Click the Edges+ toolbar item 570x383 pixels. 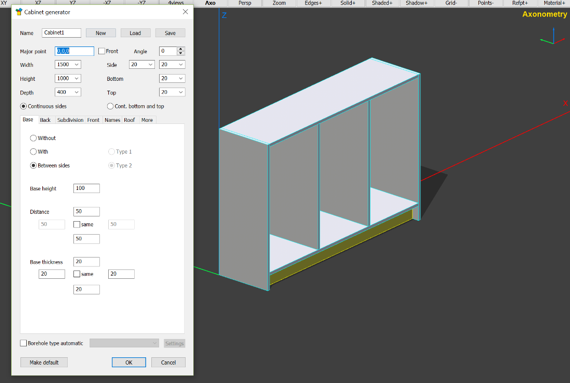coord(313,3)
